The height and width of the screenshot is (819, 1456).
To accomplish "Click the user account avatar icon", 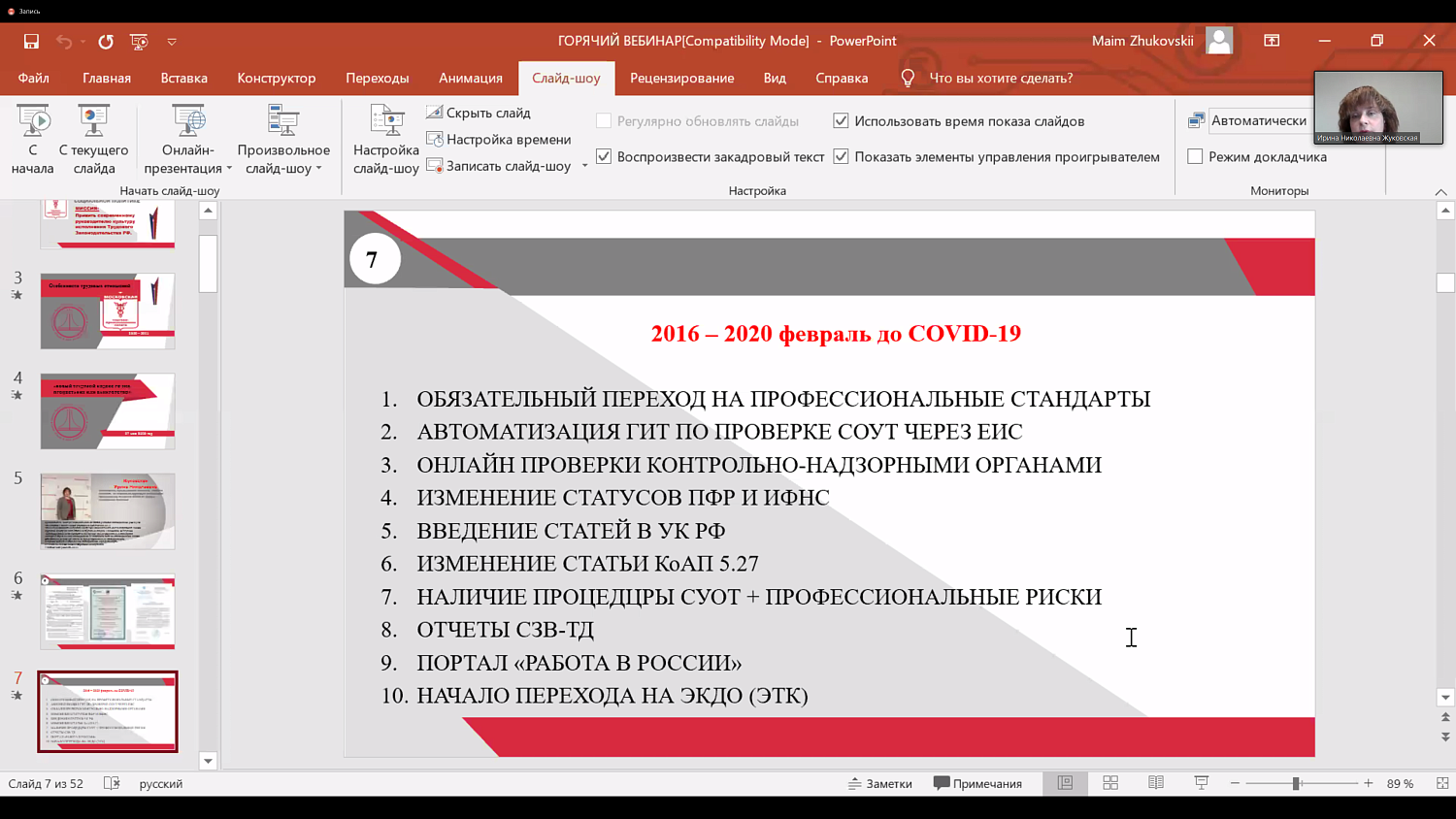I will [1219, 41].
